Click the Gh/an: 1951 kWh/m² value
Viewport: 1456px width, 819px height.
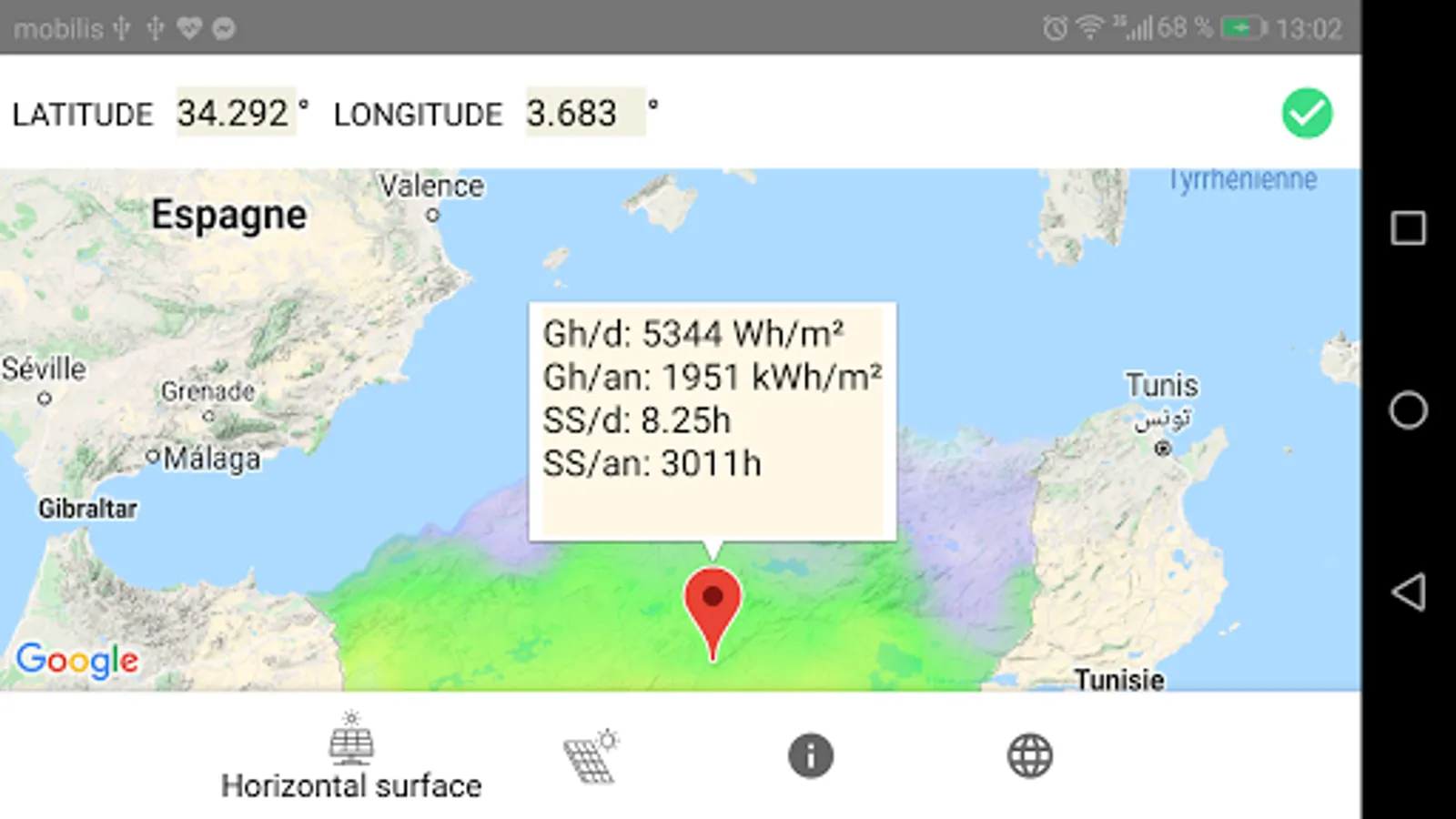tap(713, 377)
